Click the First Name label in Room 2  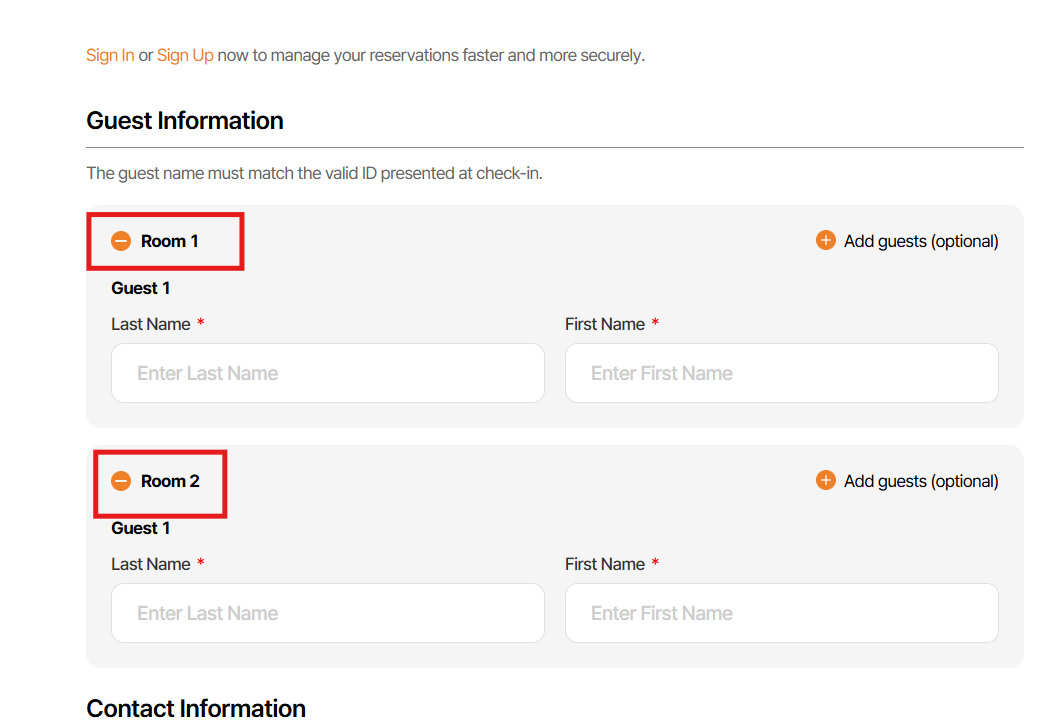604,564
